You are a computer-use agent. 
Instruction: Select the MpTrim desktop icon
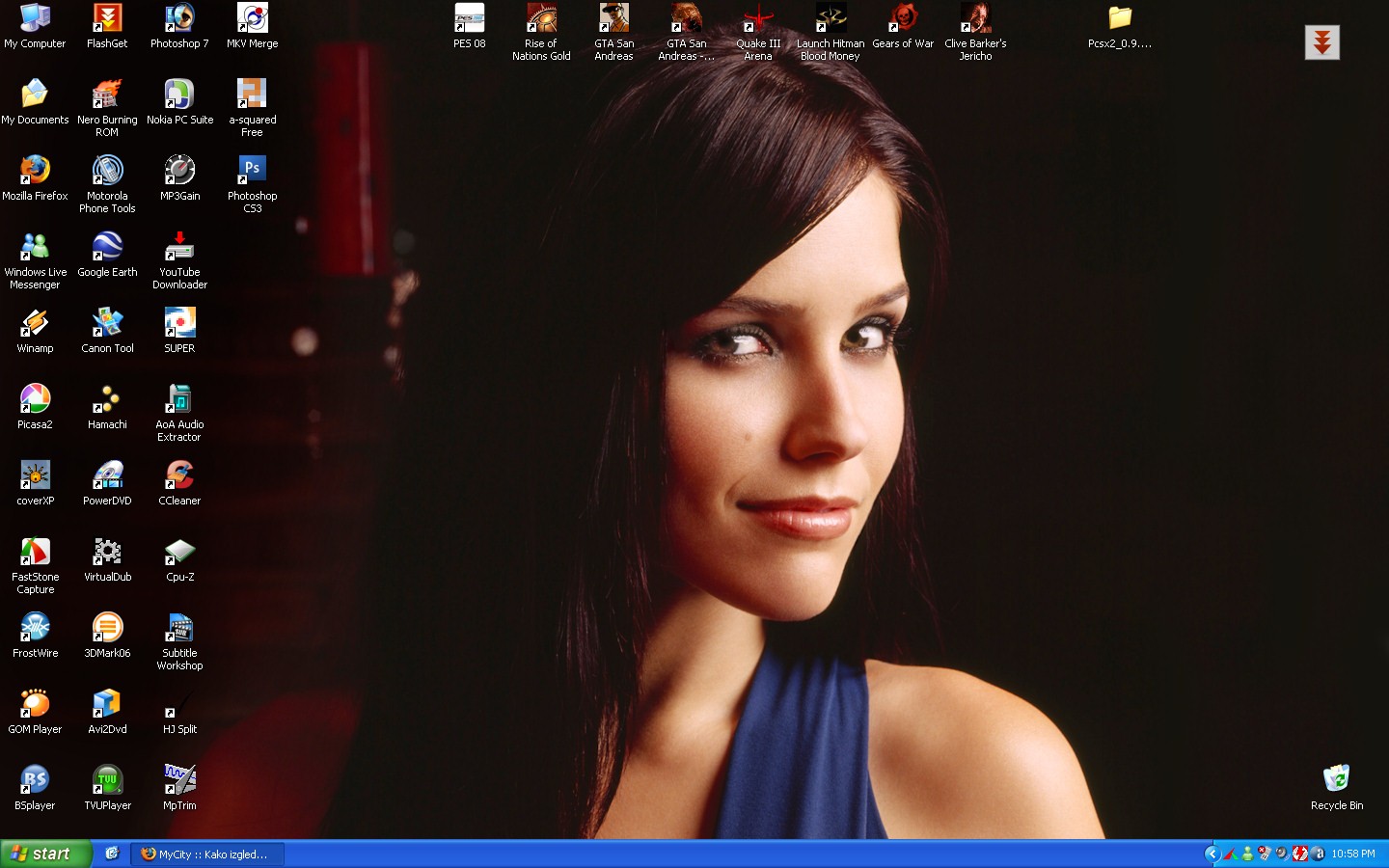(179, 789)
